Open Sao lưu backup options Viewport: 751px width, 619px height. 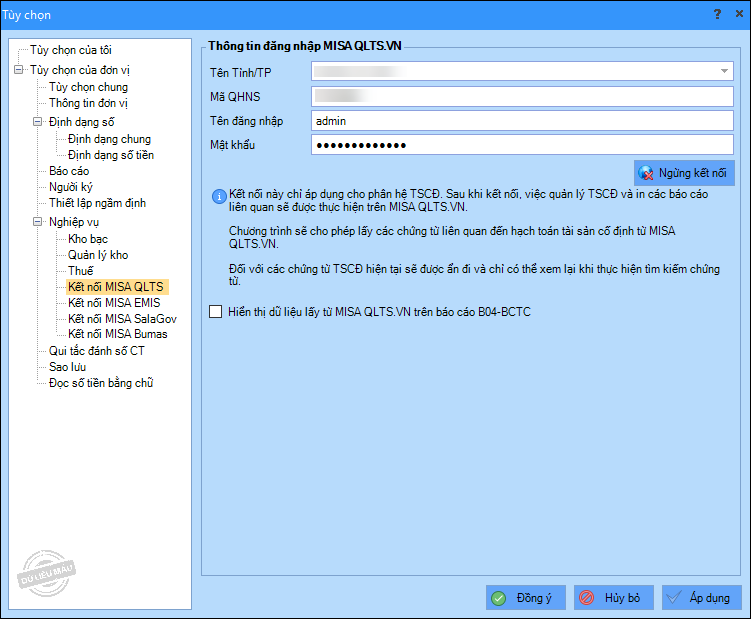68,367
